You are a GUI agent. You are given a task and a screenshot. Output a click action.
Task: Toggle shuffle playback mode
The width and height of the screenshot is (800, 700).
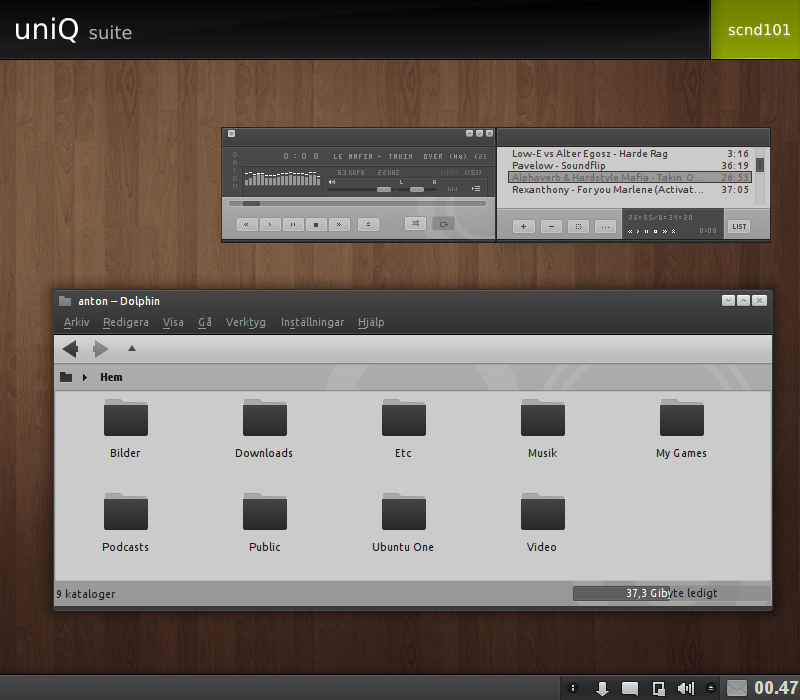tap(416, 223)
